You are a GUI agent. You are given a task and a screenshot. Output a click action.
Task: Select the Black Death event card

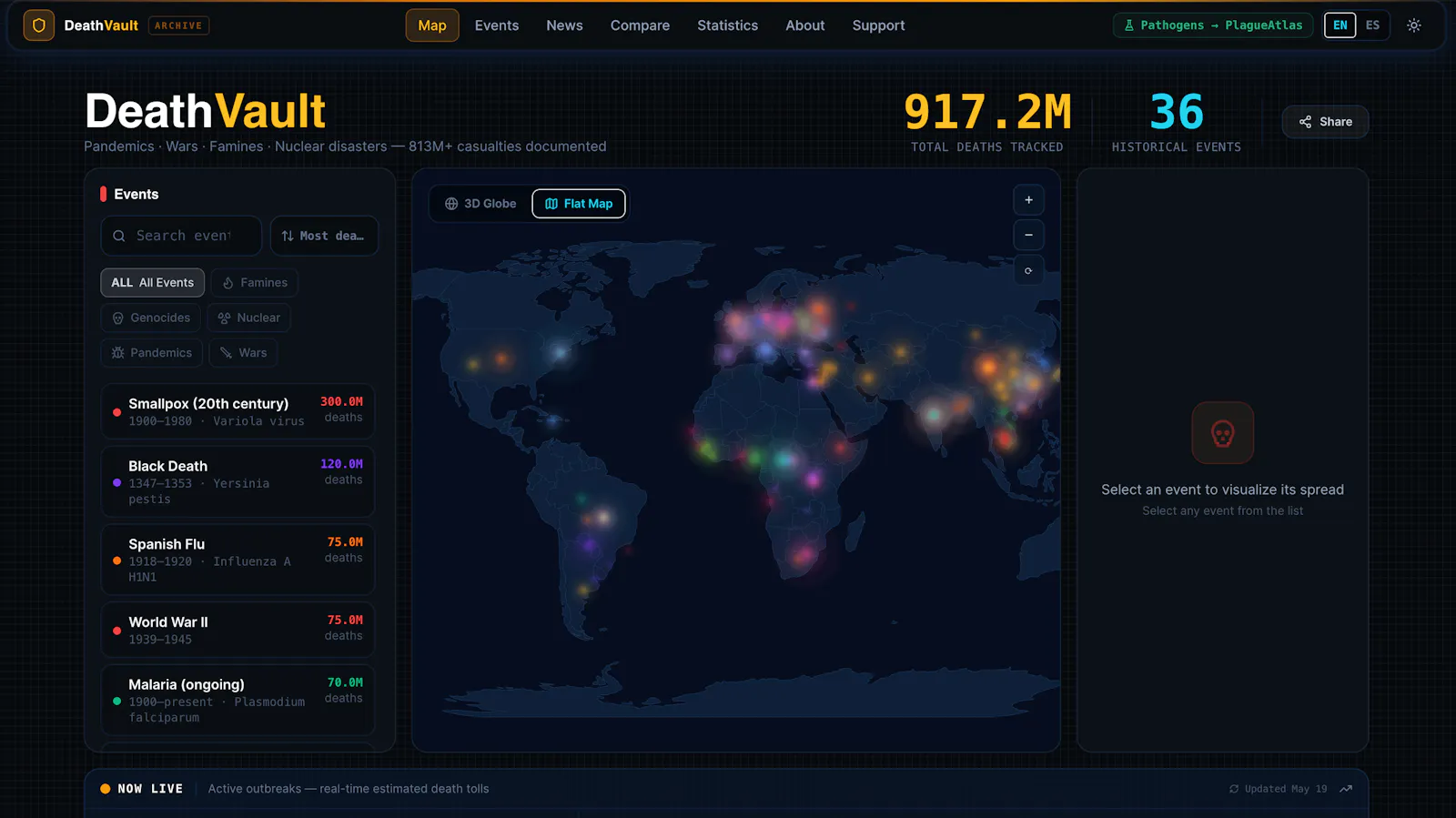tap(238, 481)
